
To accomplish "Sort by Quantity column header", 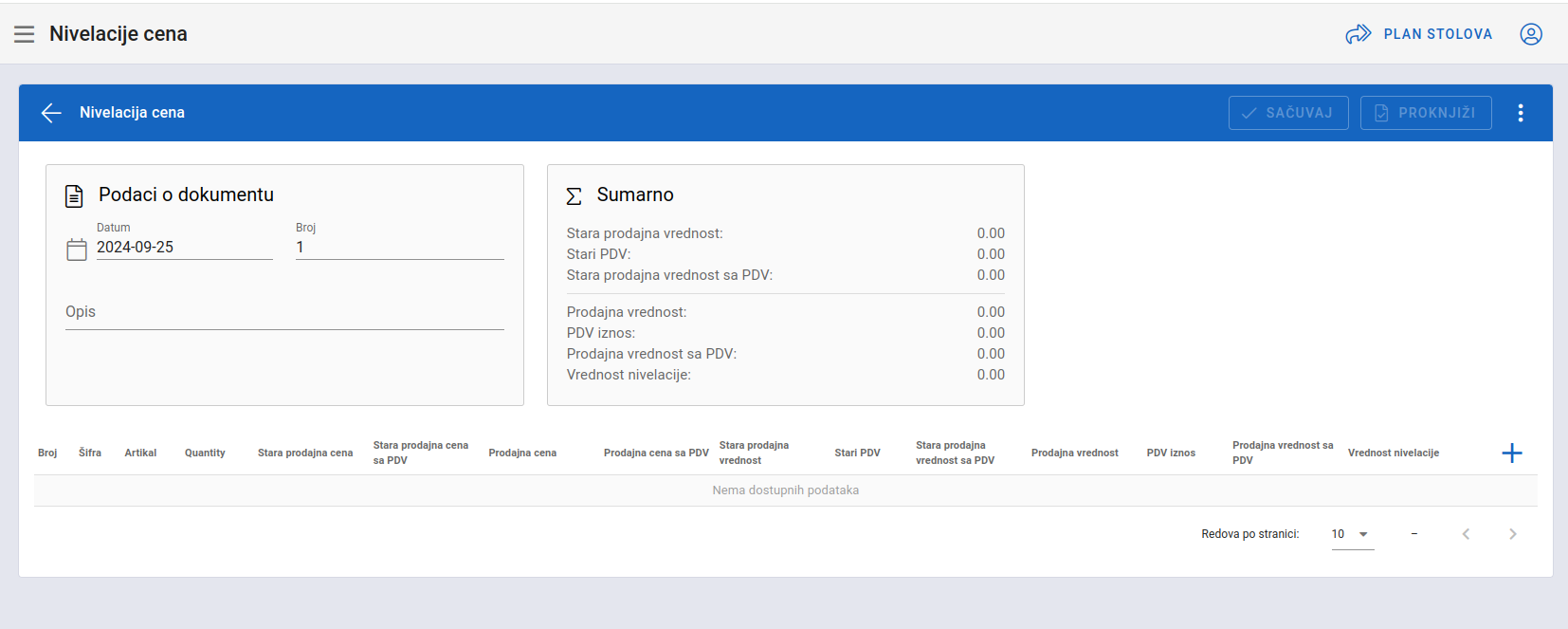I will click(205, 453).
